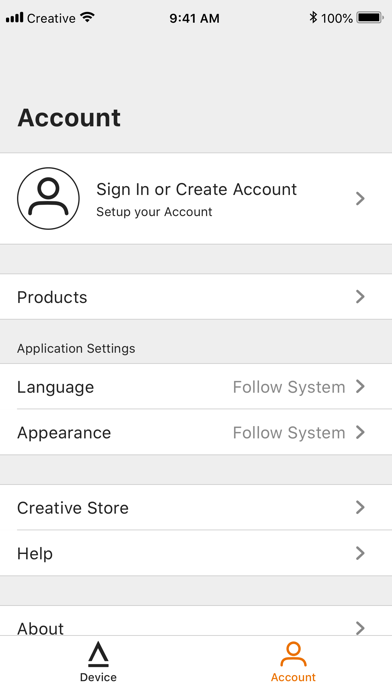Click chevron beside Sign In or Create Account
Image resolution: width=392 pixels, height=696 pixels.
pos(360,198)
